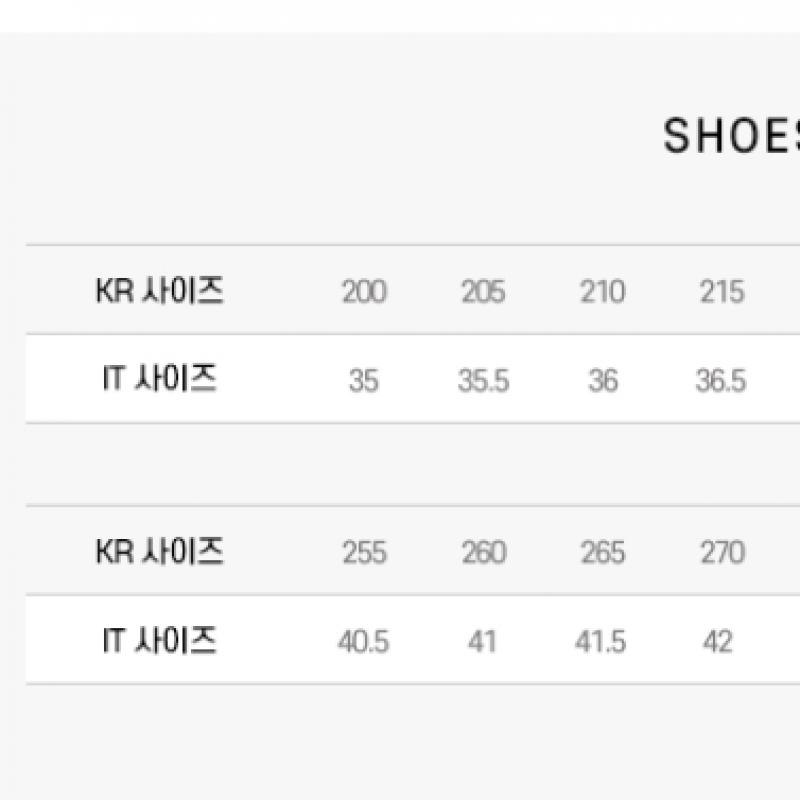Click the KR 사이즈 label above 200 row
This screenshot has width=800, height=800.
tap(160, 291)
